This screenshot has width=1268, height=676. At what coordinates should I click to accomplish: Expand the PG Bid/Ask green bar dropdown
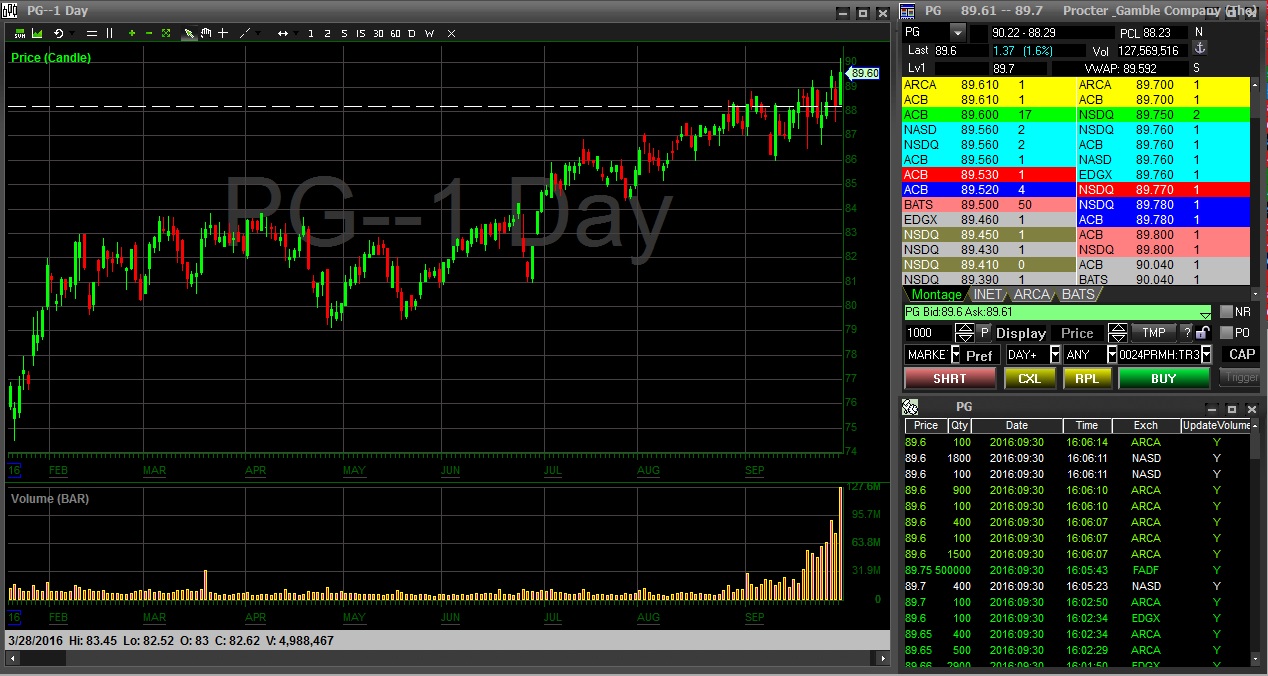1205,313
